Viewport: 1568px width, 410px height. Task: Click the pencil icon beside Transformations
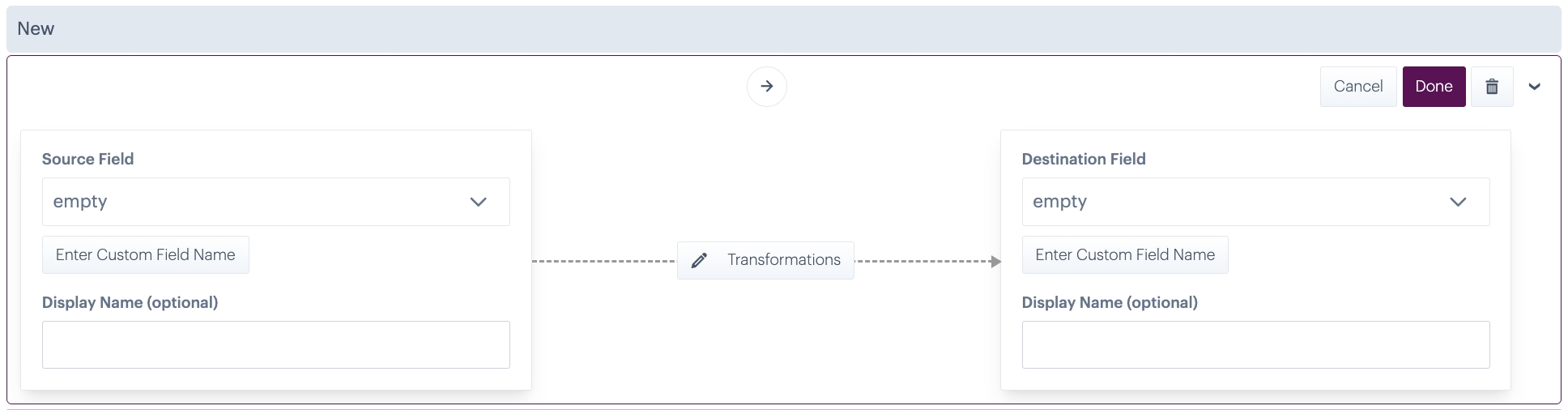coord(700,260)
